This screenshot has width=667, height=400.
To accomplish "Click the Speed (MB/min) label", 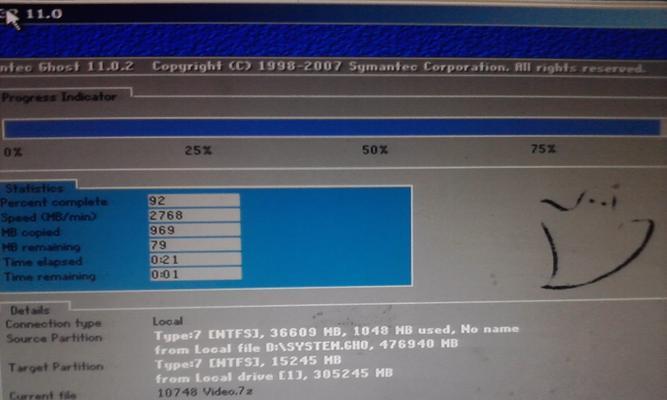I will (x=48, y=217).
